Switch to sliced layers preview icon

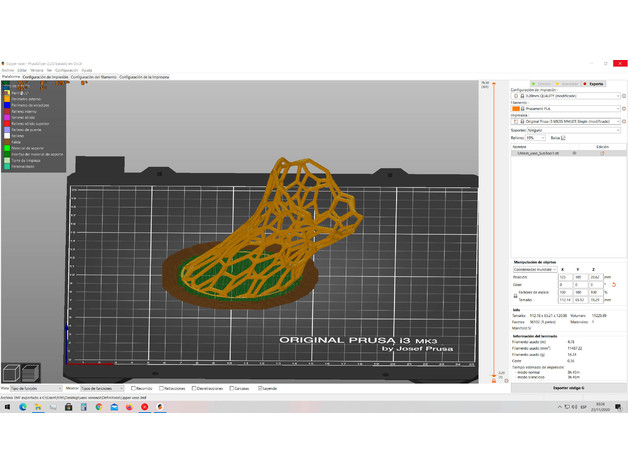tap(30, 372)
